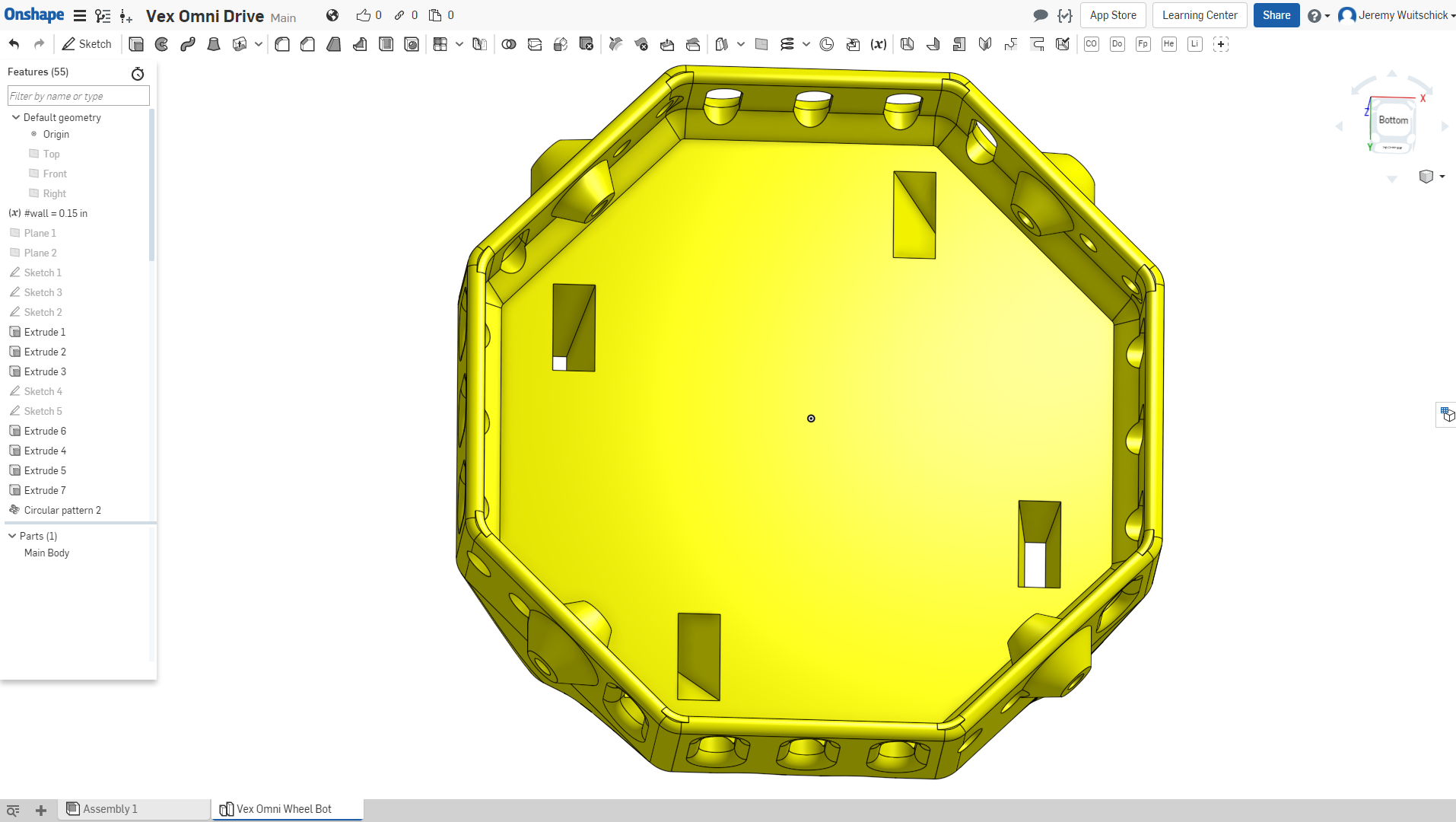
Task: Open the offset surface dropdown arrow
Action: (741, 44)
